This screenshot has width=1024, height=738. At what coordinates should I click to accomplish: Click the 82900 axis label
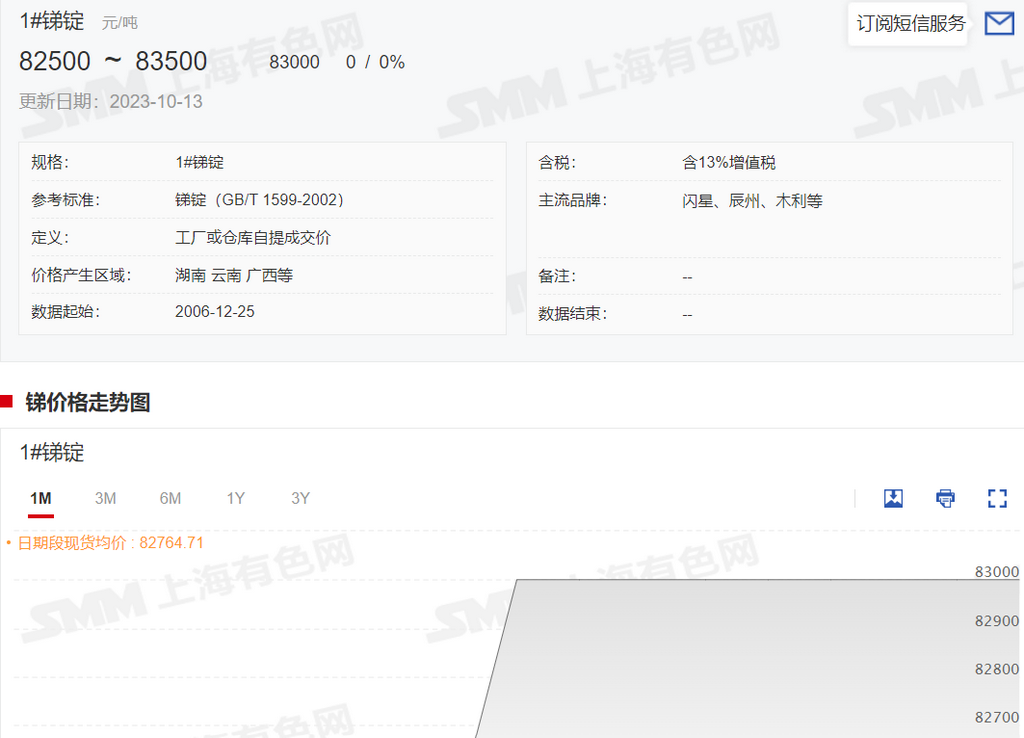(997, 620)
